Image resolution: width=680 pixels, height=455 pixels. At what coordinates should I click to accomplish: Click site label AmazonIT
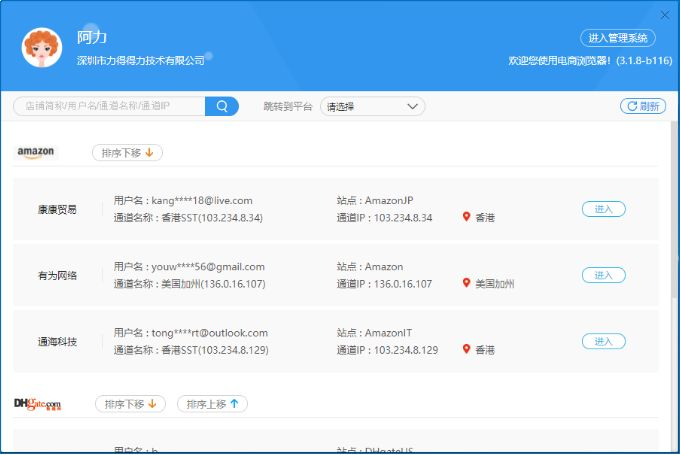point(389,333)
